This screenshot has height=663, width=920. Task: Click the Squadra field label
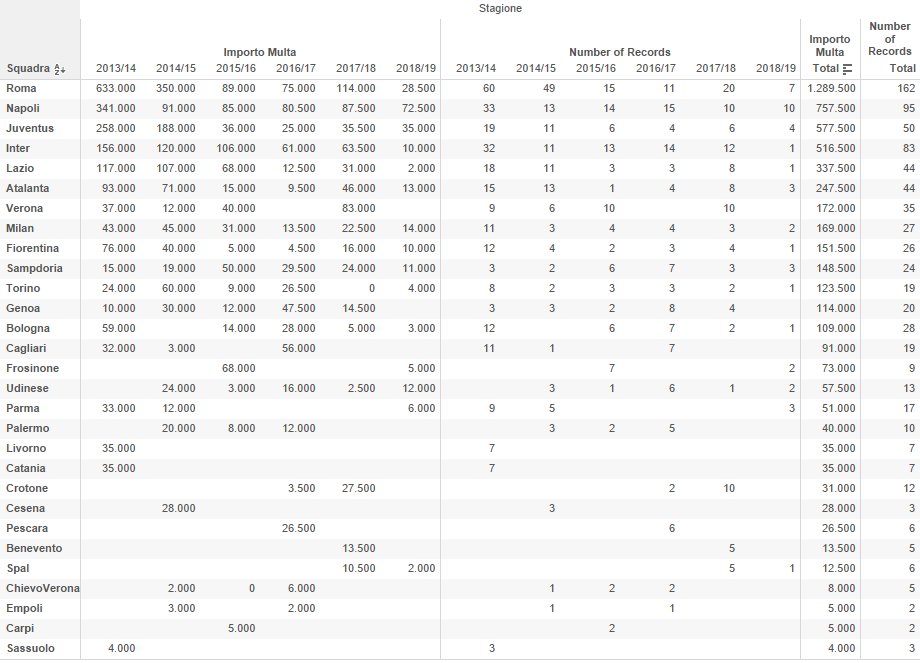click(27, 69)
